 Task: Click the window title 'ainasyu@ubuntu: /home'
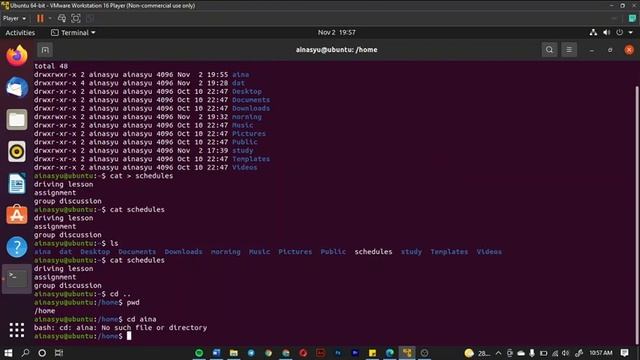click(x=336, y=50)
